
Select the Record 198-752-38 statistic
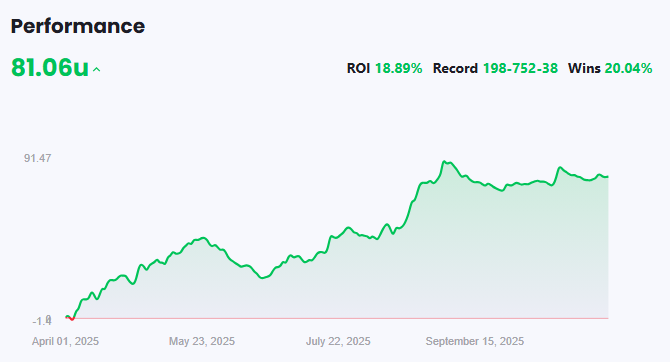point(495,68)
